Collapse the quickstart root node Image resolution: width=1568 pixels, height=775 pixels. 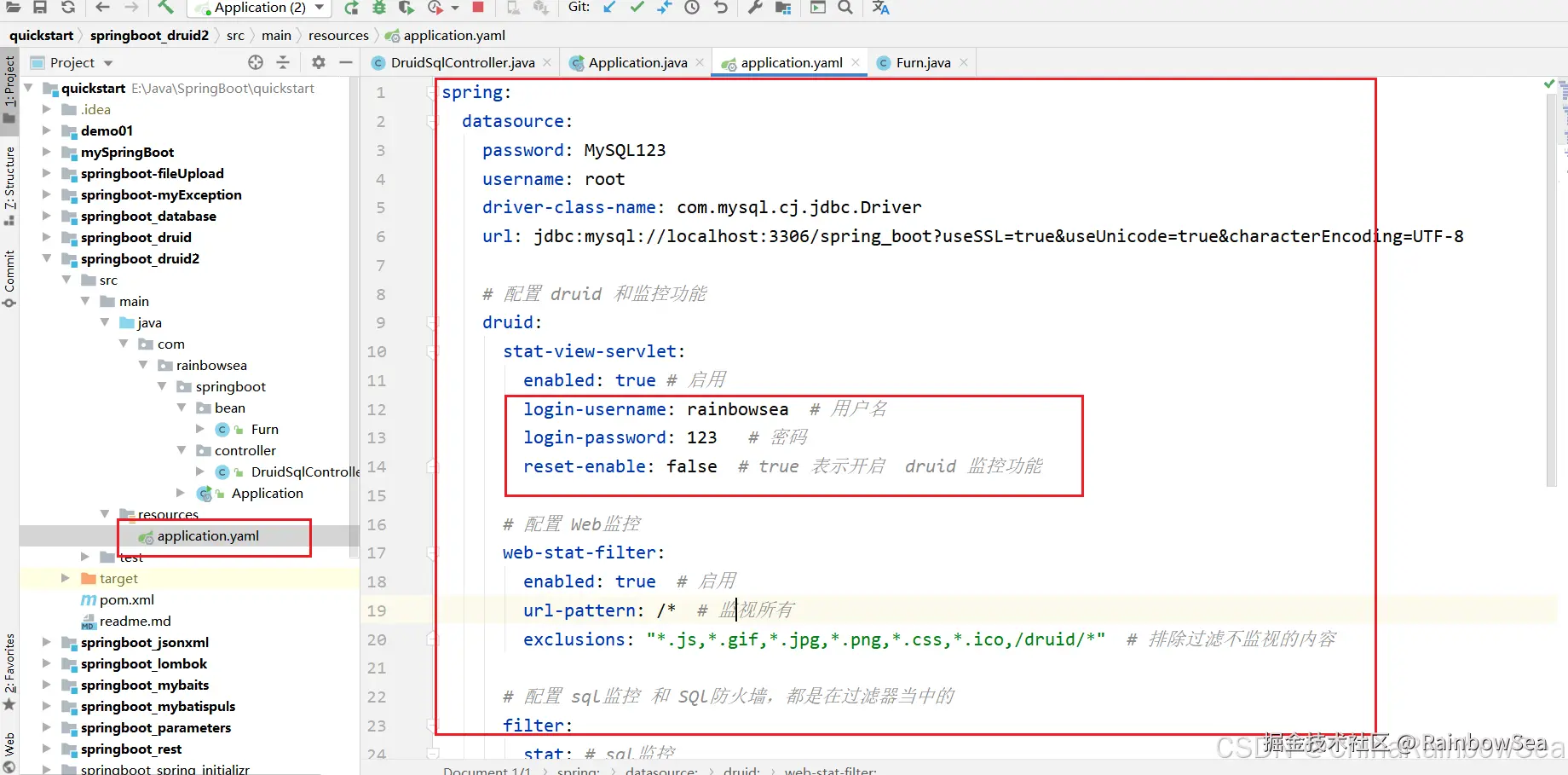tap(28, 88)
